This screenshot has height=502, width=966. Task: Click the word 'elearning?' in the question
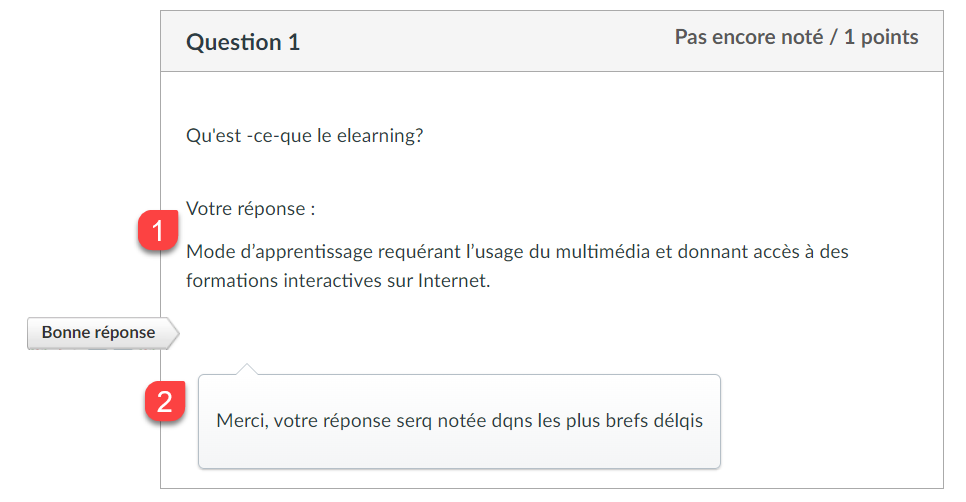coord(380,136)
